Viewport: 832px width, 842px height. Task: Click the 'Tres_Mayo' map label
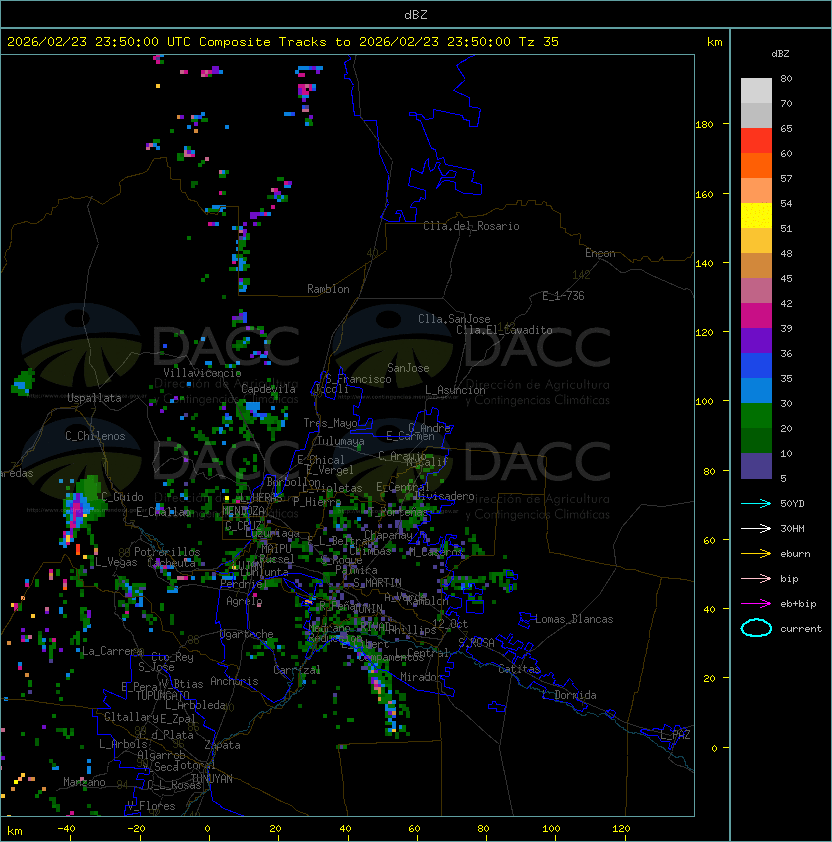pyautogui.click(x=330, y=423)
